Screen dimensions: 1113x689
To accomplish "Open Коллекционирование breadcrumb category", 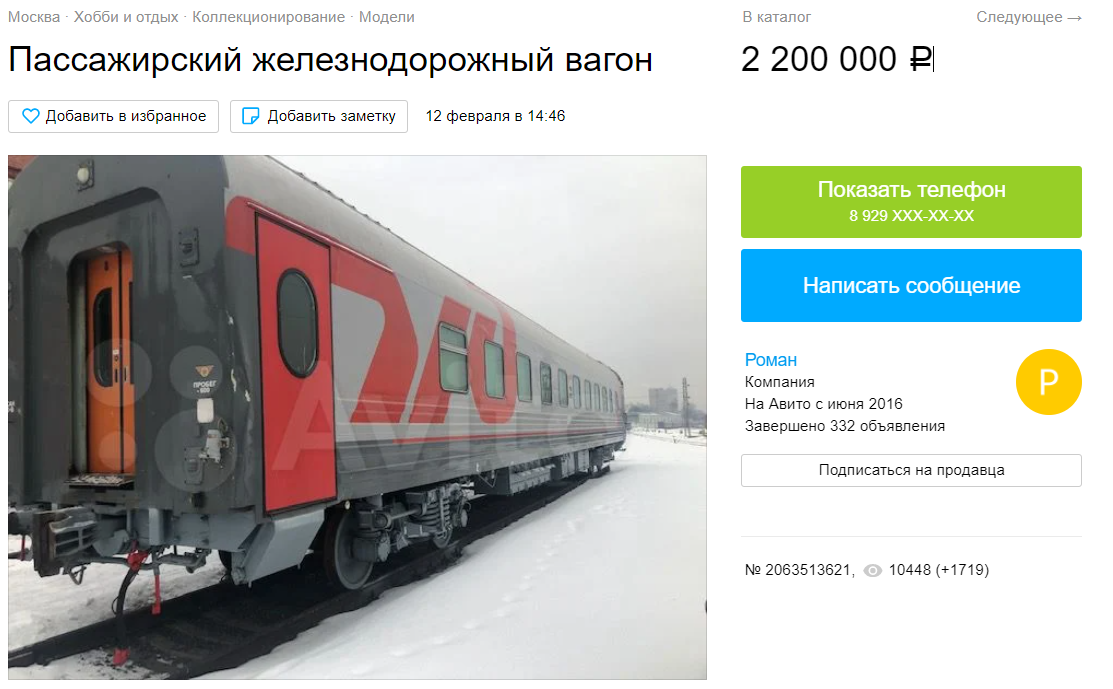I will pyautogui.click(x=268, y=17).
